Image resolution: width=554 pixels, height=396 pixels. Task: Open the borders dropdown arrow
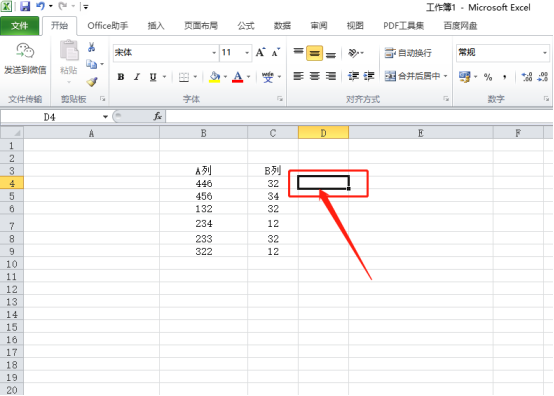coord(195,77)
